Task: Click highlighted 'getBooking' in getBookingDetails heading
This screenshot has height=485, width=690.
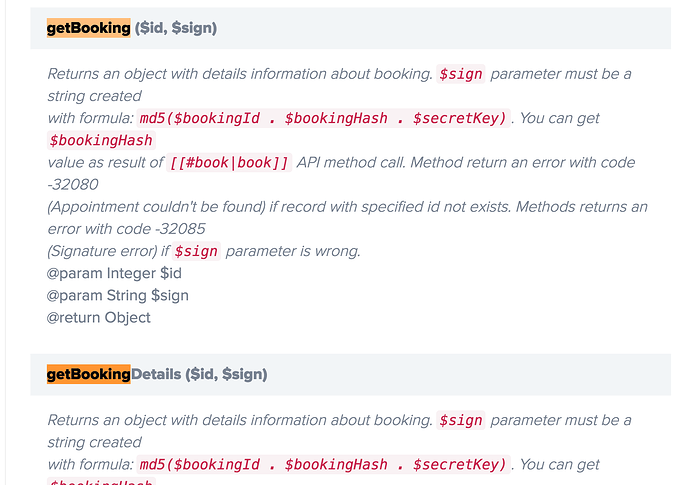Action: 88,374
